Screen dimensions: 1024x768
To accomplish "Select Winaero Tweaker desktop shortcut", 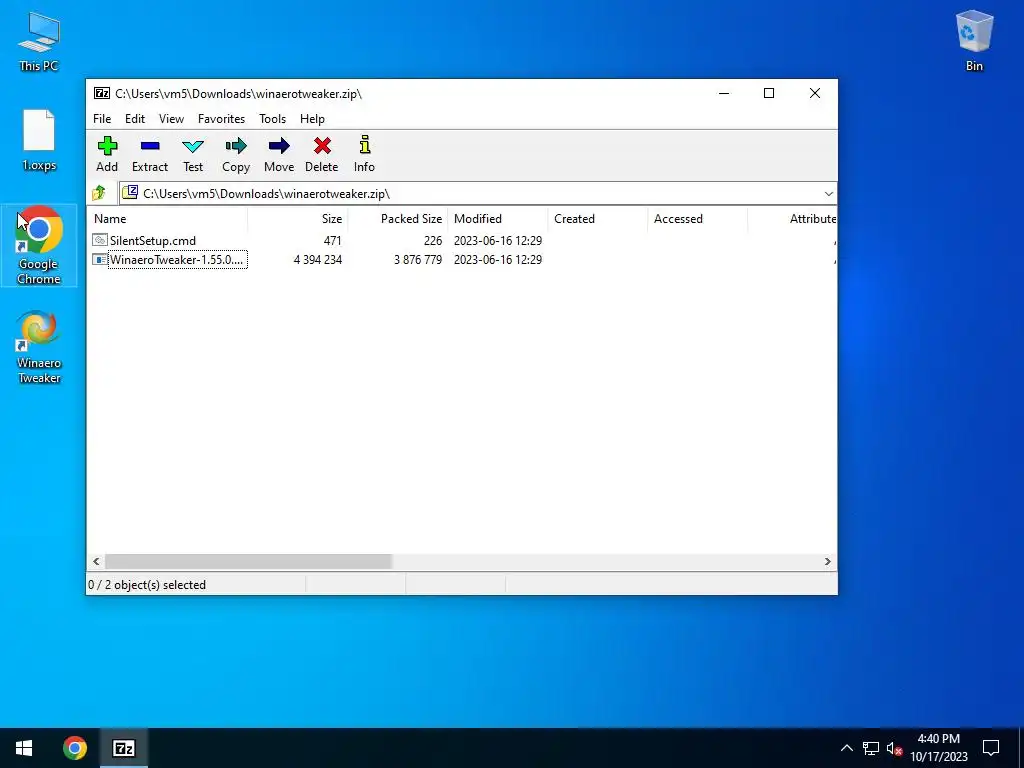I will pyautogui.click(x=39, y=347).
